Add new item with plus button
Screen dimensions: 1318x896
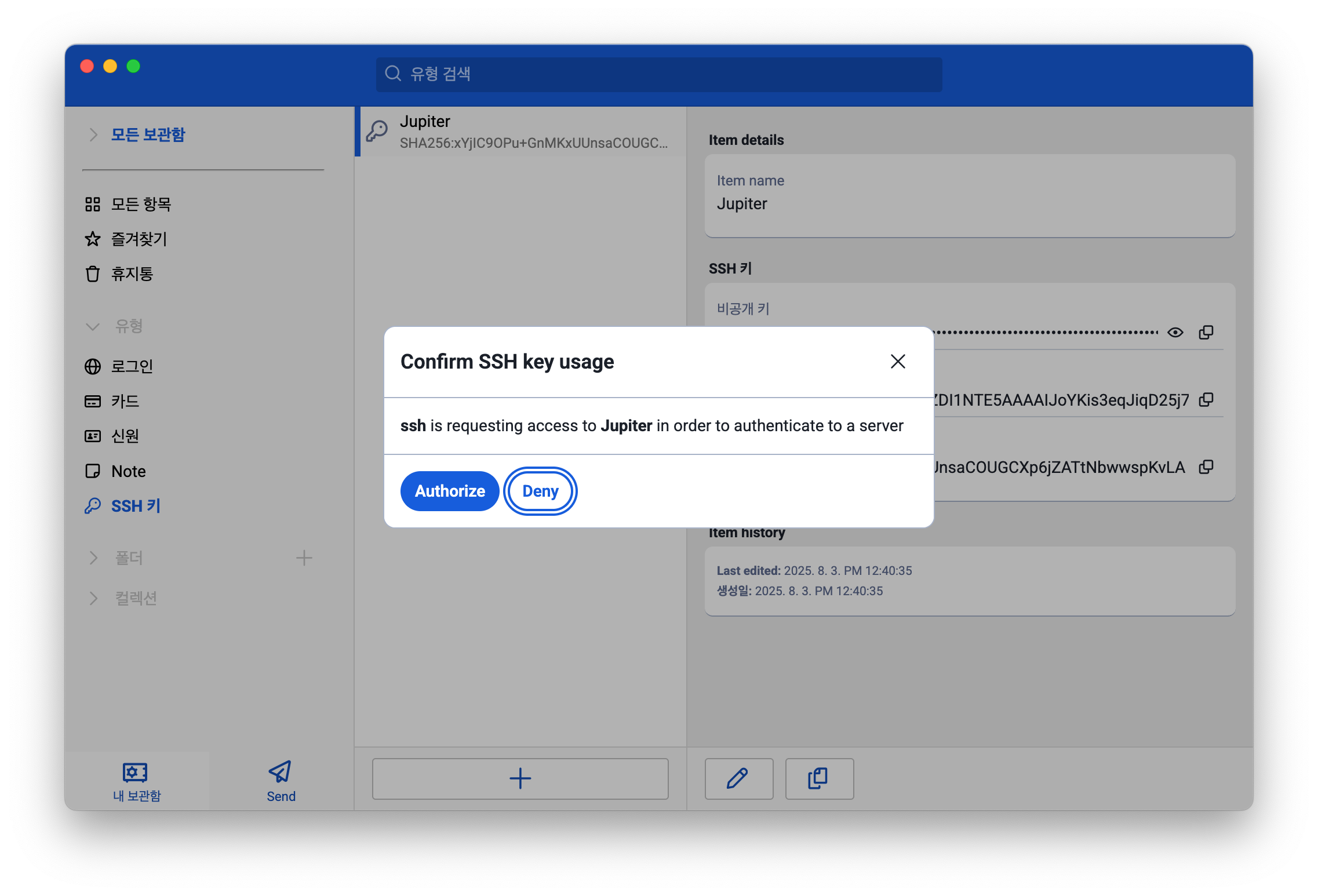click(x=520, y=778)
